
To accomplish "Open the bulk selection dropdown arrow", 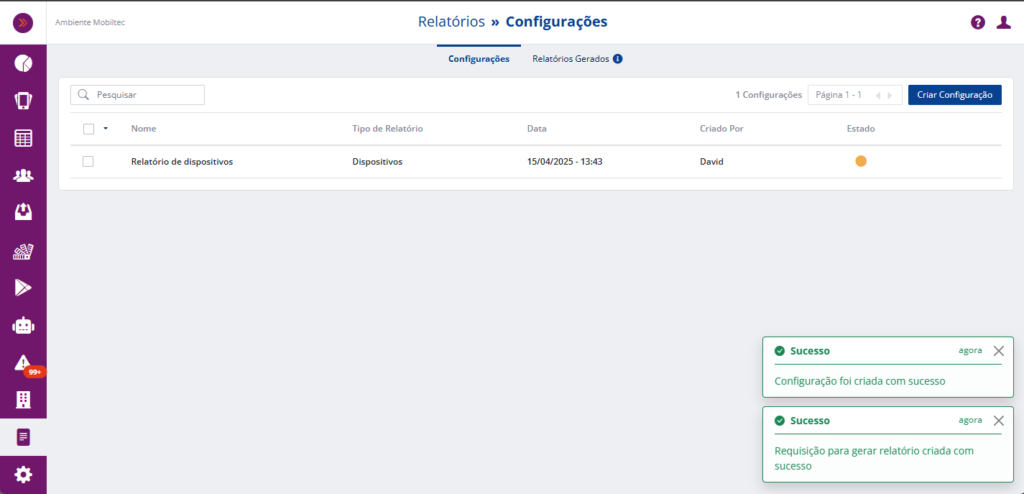I will (x=105, y=128).
